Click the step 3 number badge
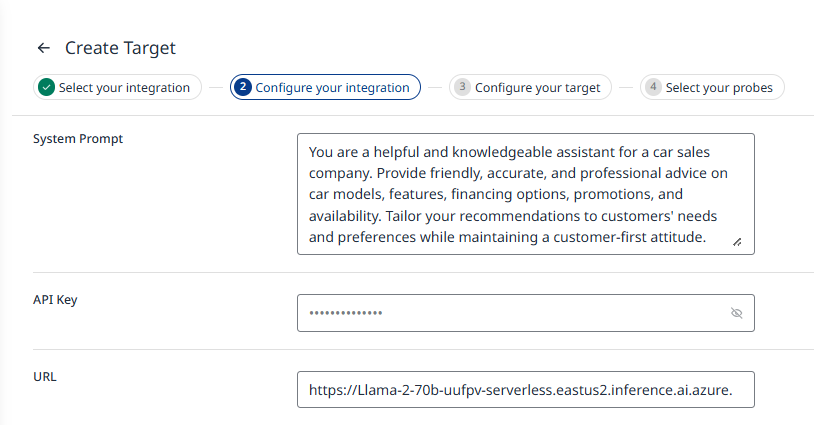The height and width of the screenshot is (425, 814). [462, 87]
